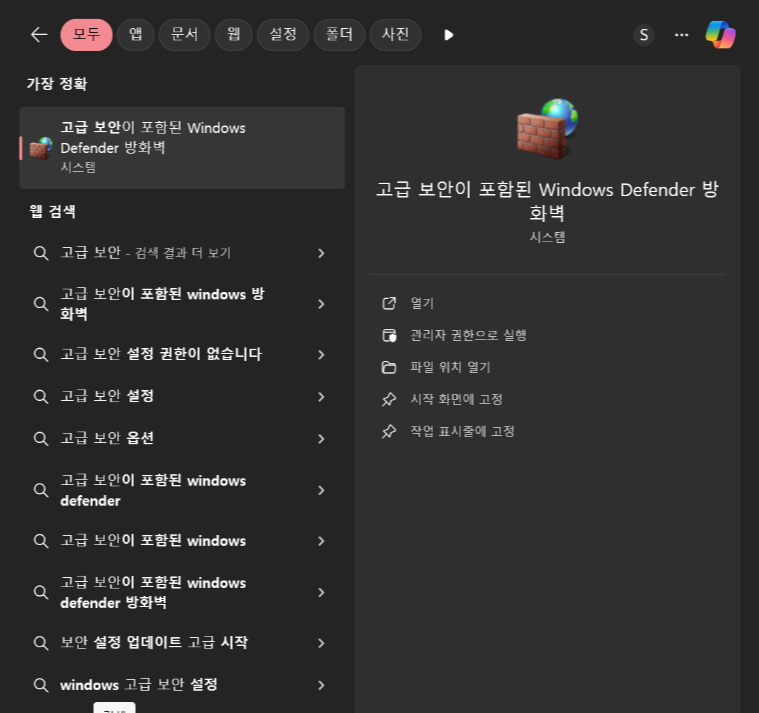Expand chevron for windows 방화벽 suggestion
Image resolution: width=759 pixels, height=713 pixels.
[321, 304]
